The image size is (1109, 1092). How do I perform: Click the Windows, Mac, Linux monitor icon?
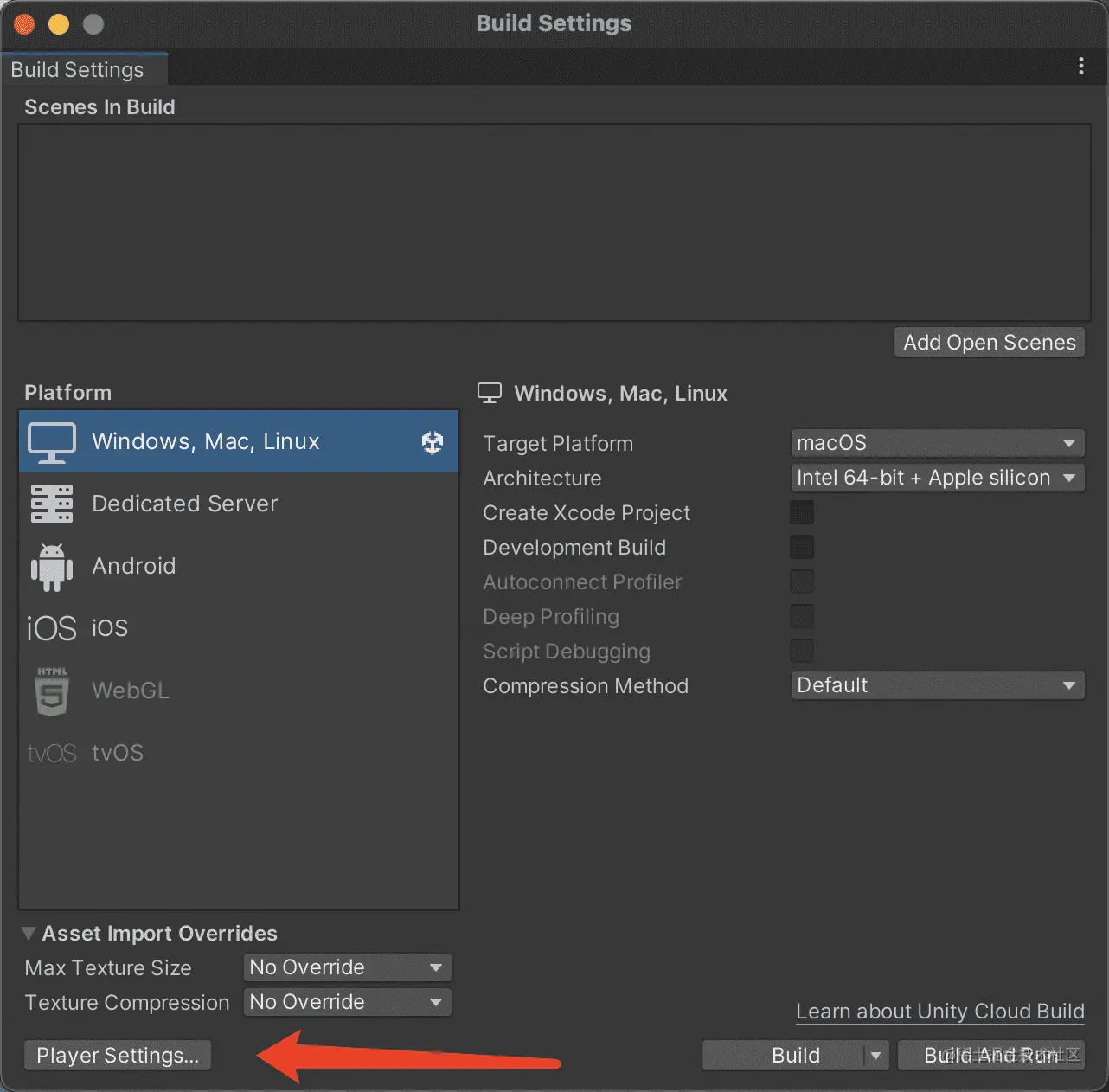(x=52, y=442)
